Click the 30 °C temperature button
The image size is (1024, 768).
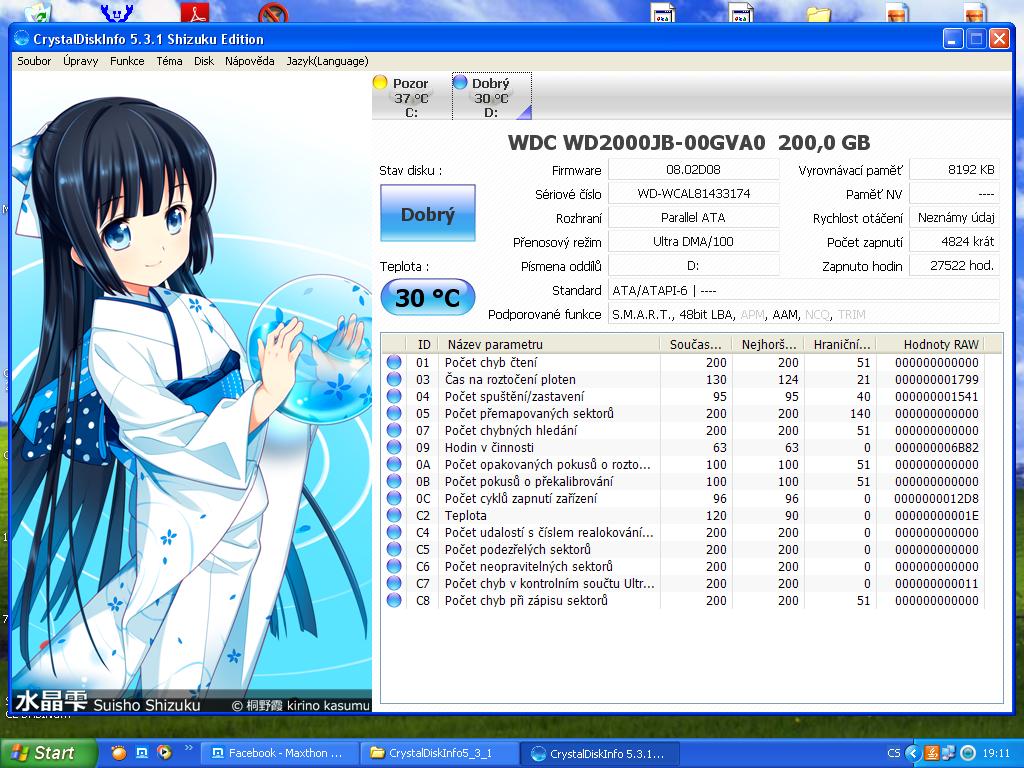pos(428,297)
